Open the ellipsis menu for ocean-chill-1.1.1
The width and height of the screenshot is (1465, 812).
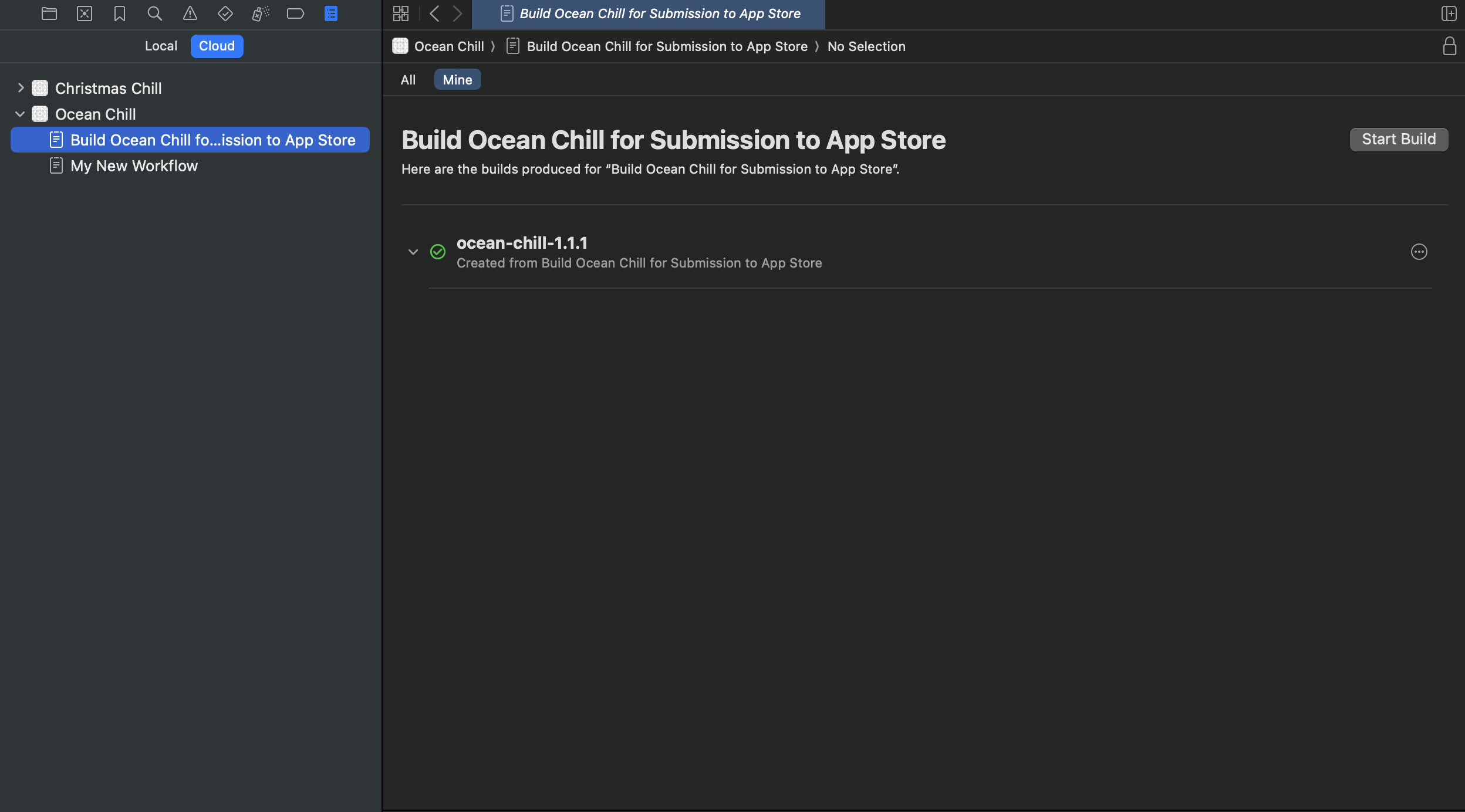coord(1419,252)
